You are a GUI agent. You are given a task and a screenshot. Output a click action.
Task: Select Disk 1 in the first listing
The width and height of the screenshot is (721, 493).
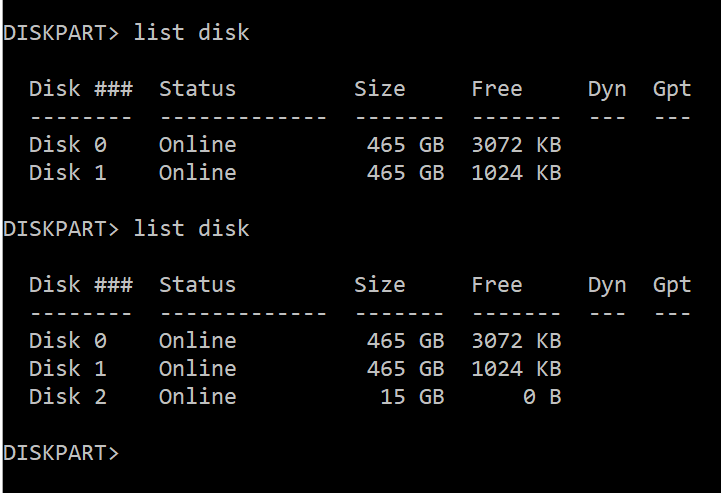pyautogui.click(x=67, y=173)
